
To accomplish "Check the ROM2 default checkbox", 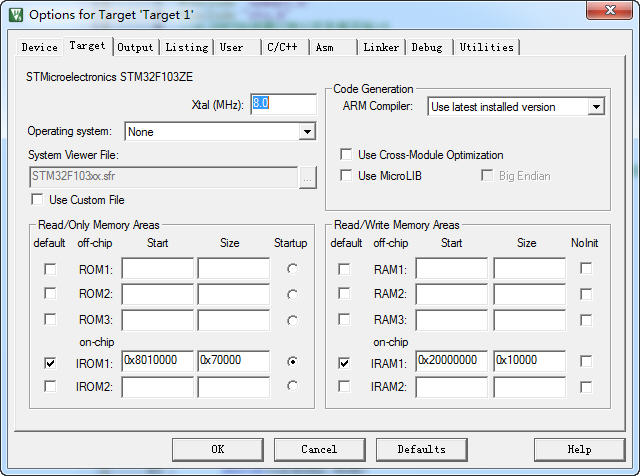I will 50,294.
